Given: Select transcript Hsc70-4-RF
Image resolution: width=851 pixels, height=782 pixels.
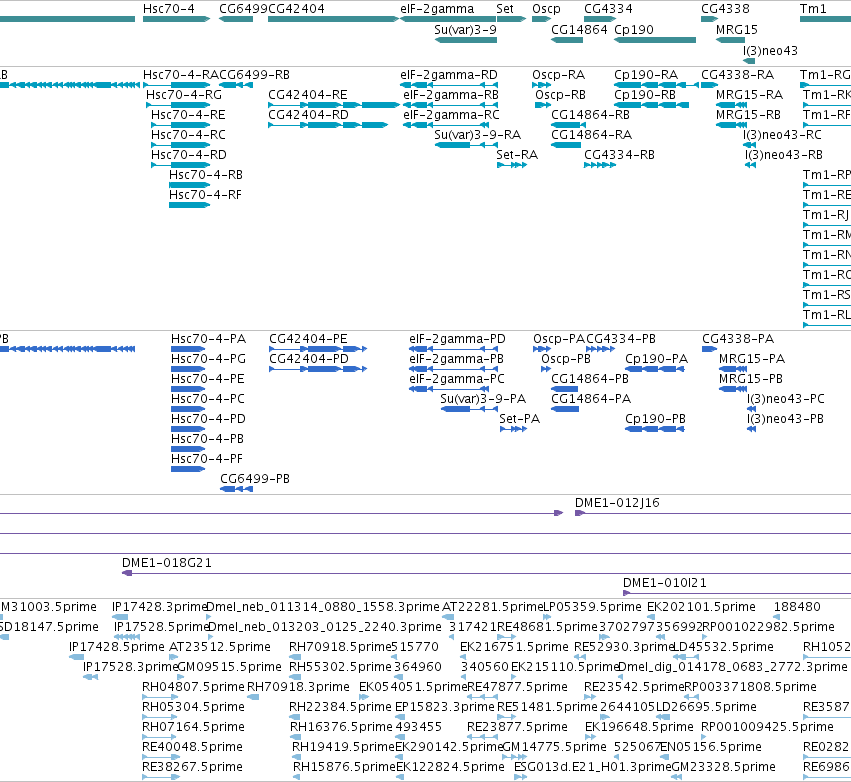Looking at the screenshot, I should click(x=189, y=205).
